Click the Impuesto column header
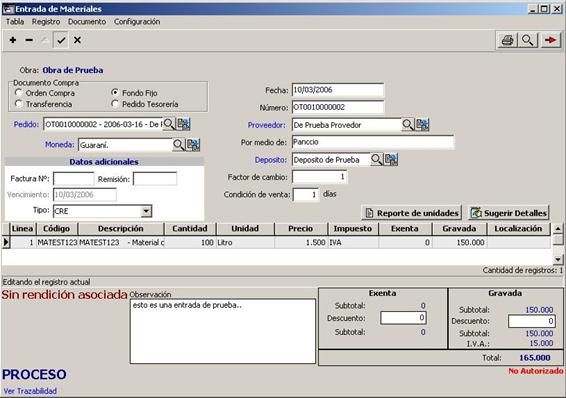Viewport: 566px width, 398px height. (353, 228)
